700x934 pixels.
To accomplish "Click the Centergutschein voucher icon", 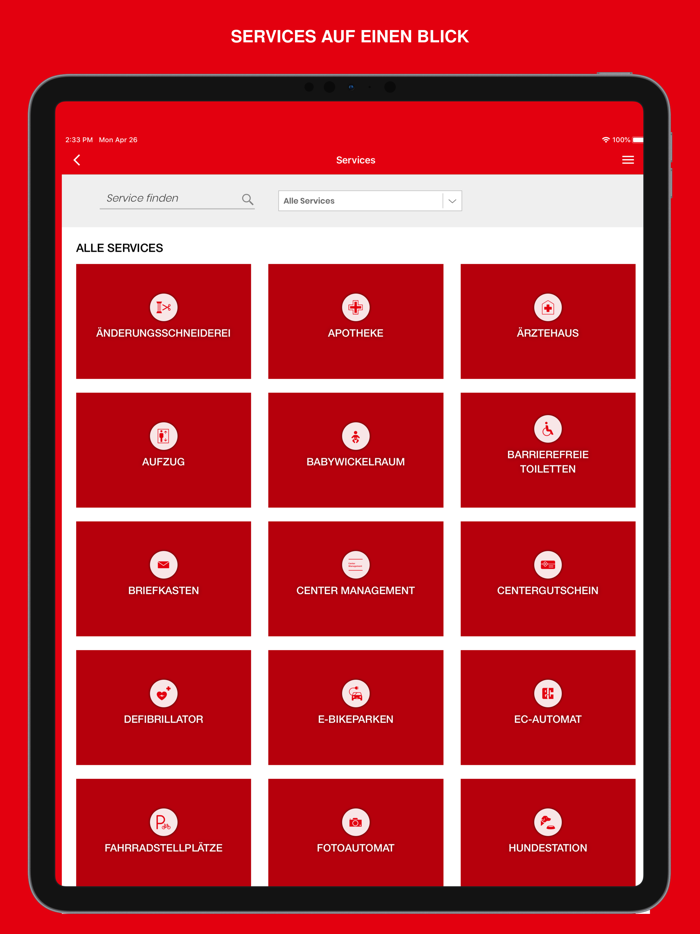I will point(547,565).
